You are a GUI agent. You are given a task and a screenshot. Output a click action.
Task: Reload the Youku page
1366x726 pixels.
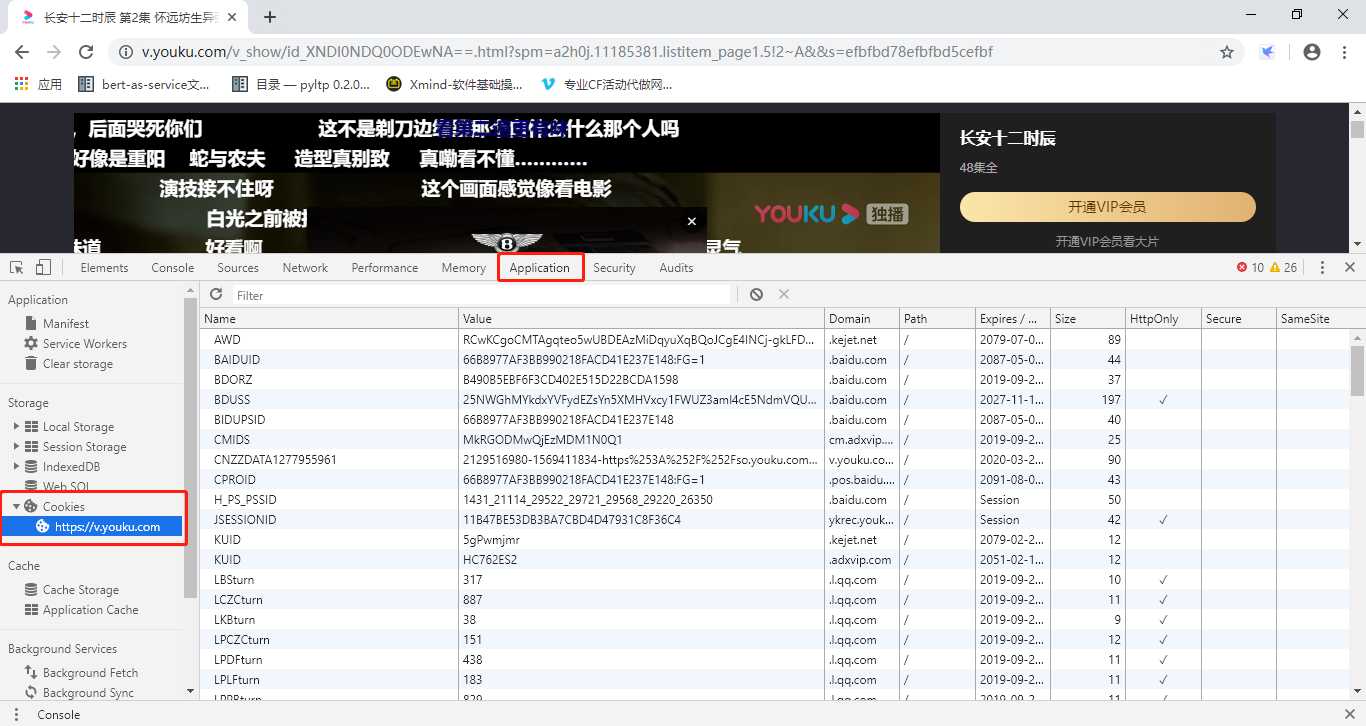click(86, 52)
